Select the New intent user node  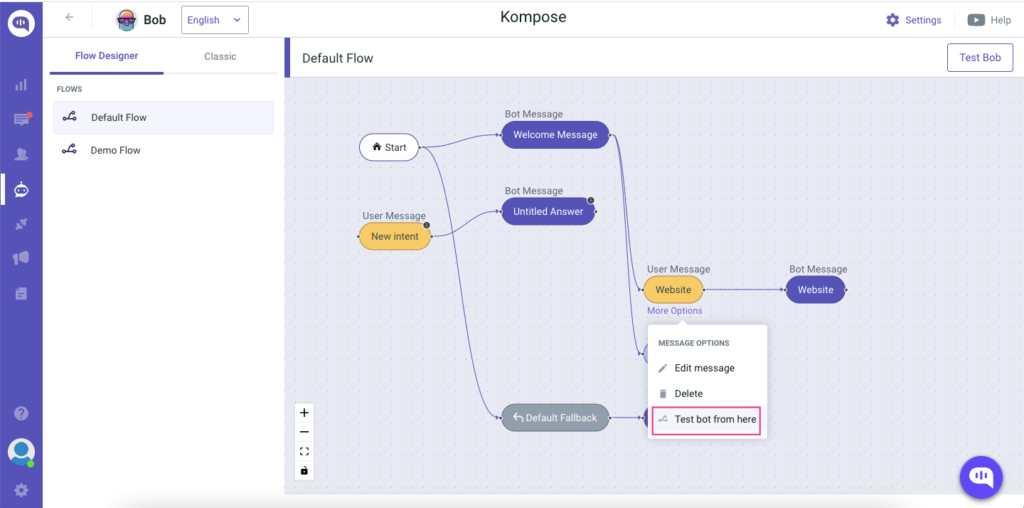[395, 236]
